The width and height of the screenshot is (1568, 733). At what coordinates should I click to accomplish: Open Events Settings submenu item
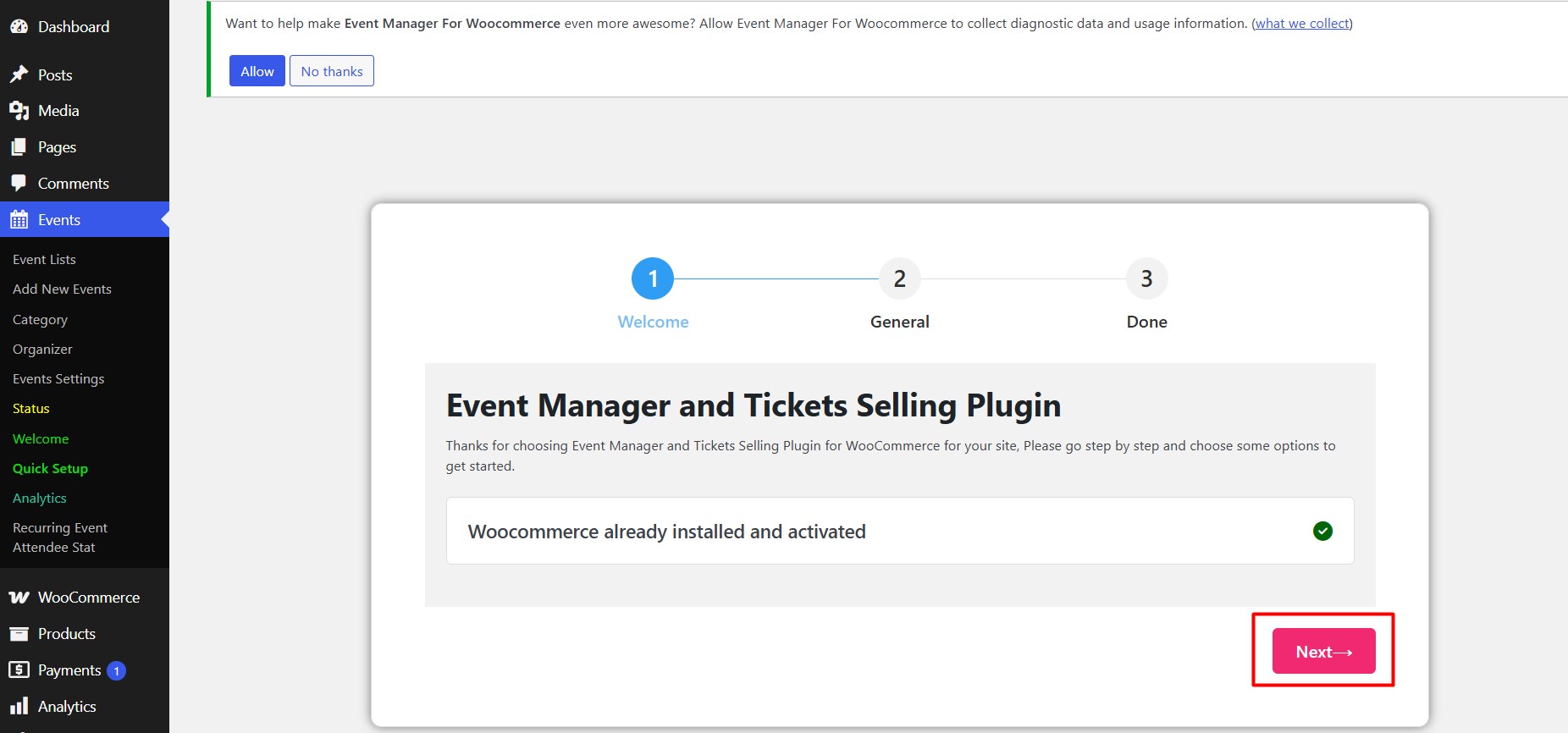[58, 378]
